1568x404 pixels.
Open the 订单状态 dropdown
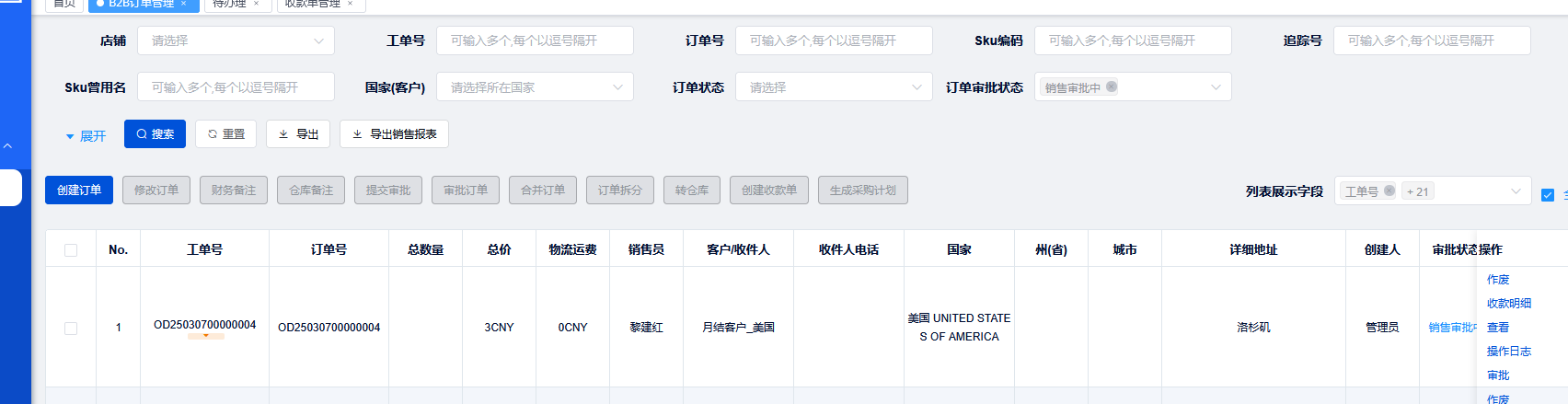[x=834, y=87]
